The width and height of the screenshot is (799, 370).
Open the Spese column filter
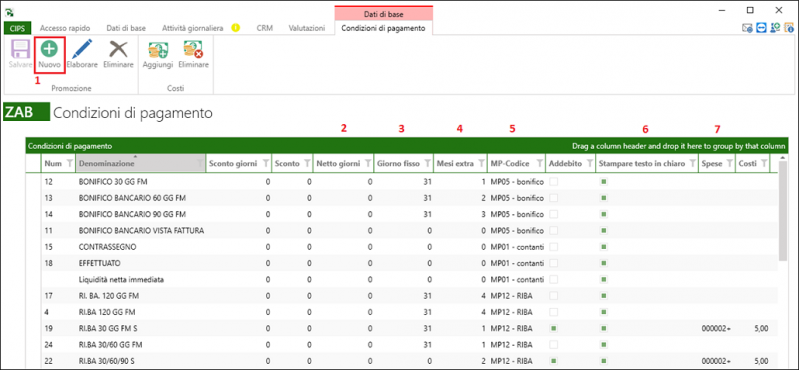[730, 164]
